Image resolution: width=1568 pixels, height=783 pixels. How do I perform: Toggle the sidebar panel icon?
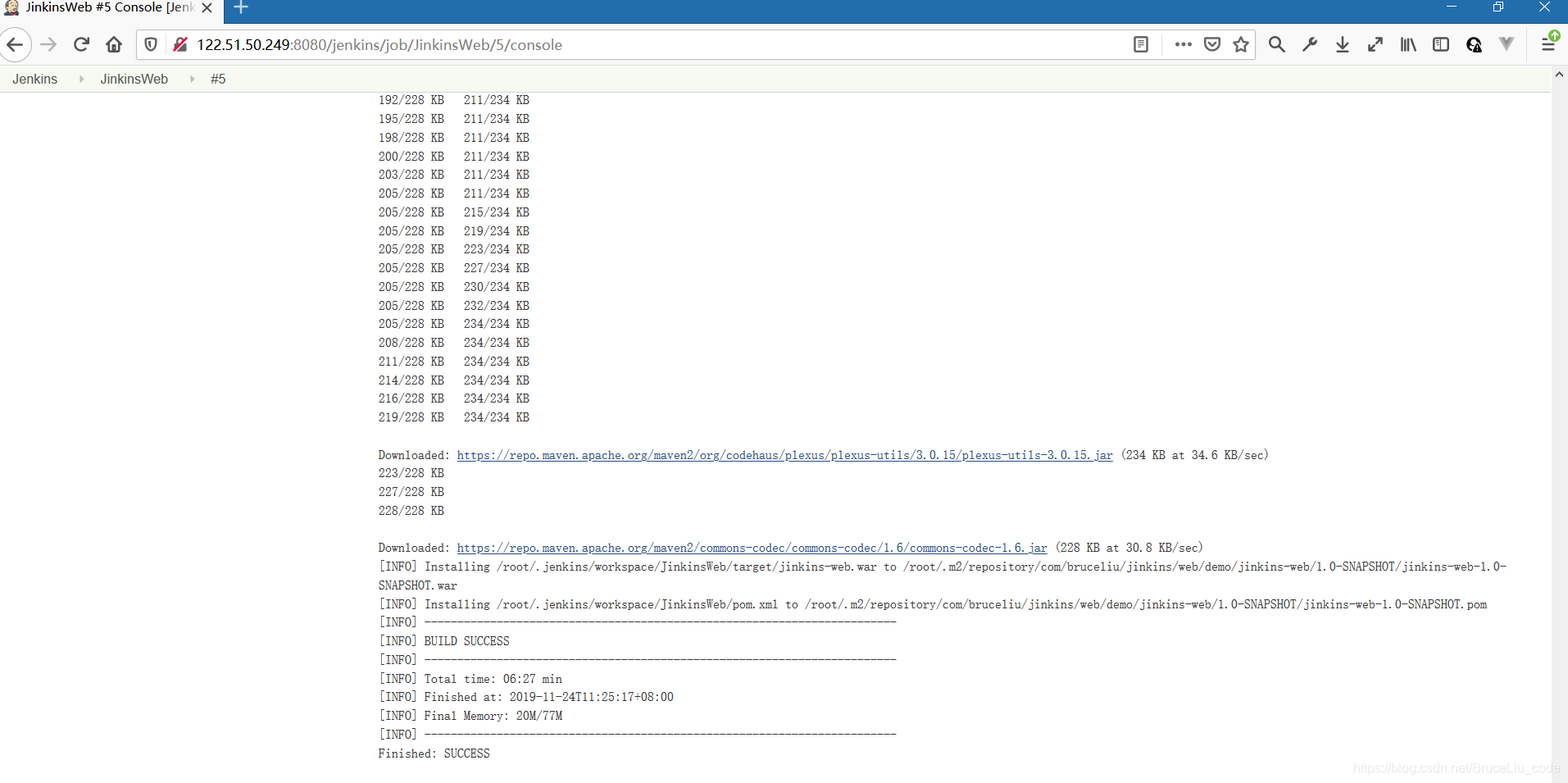click(x=1441, y=44)
